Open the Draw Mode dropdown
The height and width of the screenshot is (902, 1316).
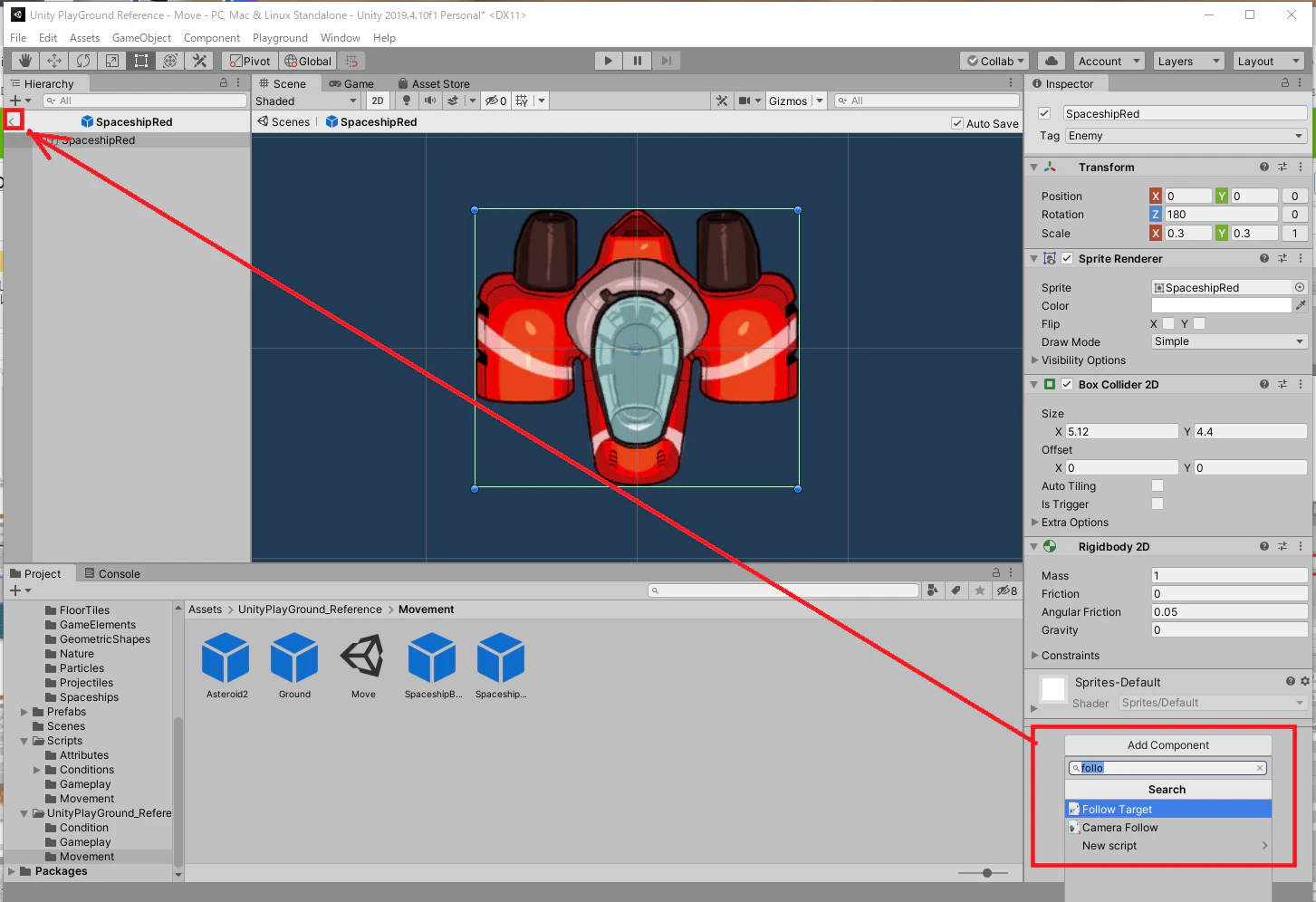coord(1229,341)
